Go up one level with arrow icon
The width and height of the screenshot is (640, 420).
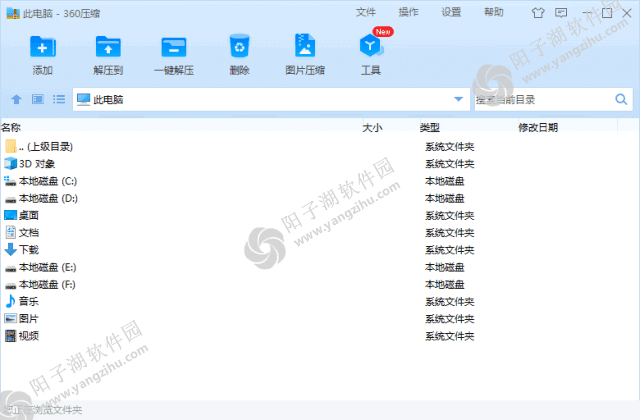pos(16,99)
